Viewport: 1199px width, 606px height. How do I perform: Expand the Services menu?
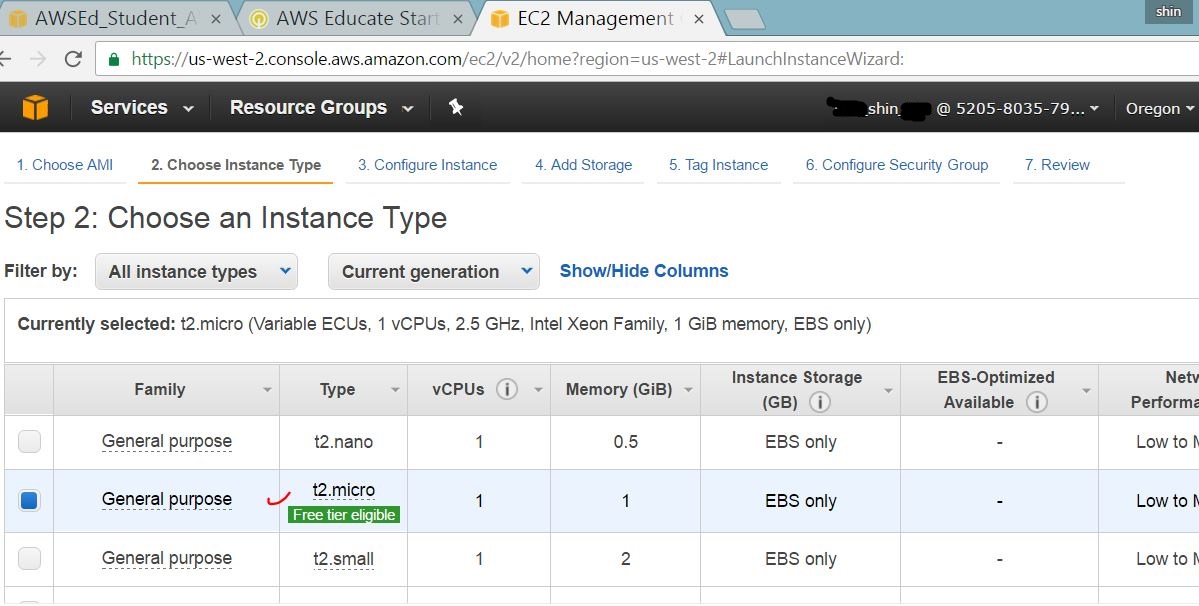[x=142, y=108]
